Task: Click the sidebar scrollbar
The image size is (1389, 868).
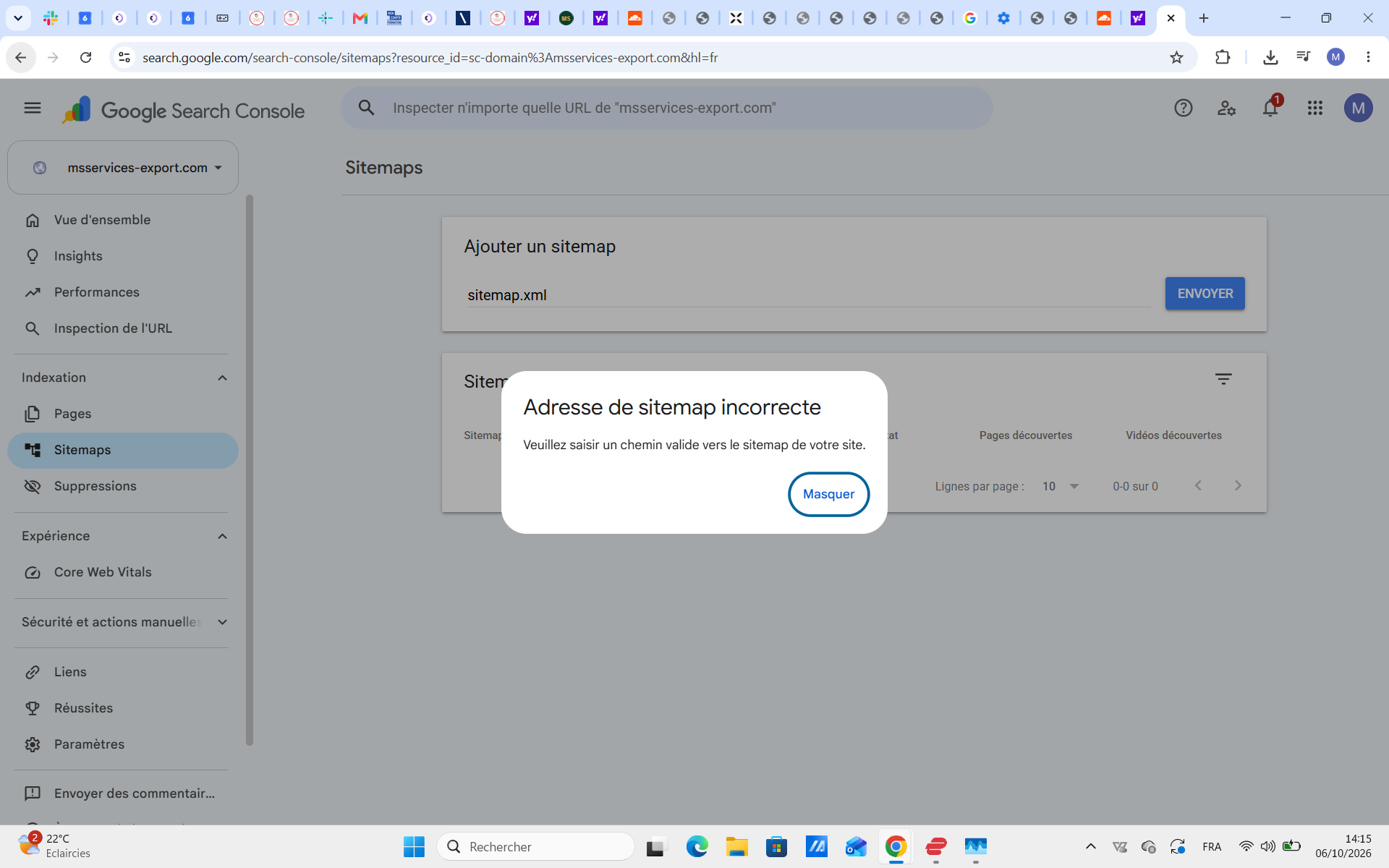Action: pos(250,470)
